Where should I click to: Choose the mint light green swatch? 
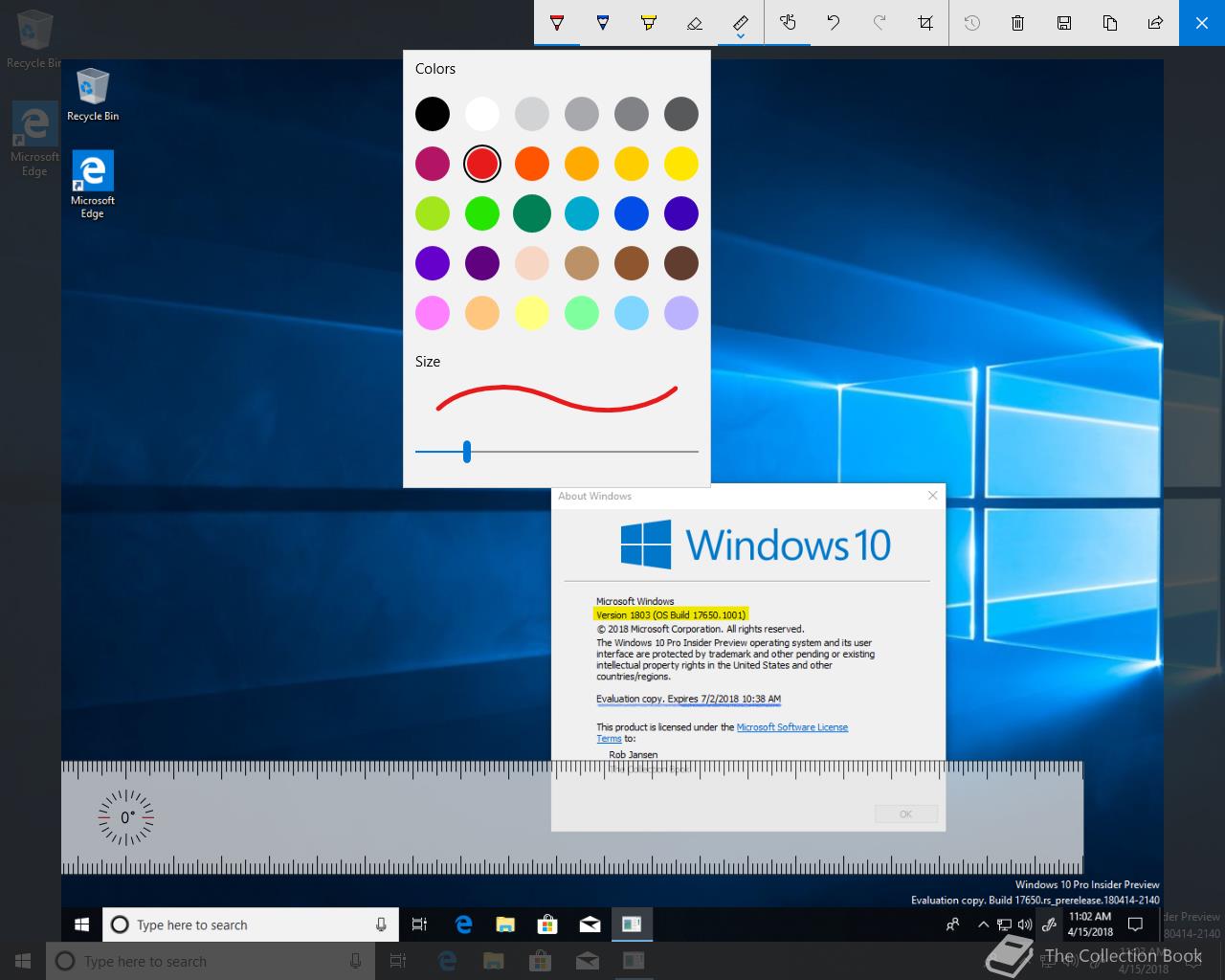pos(582,313)
